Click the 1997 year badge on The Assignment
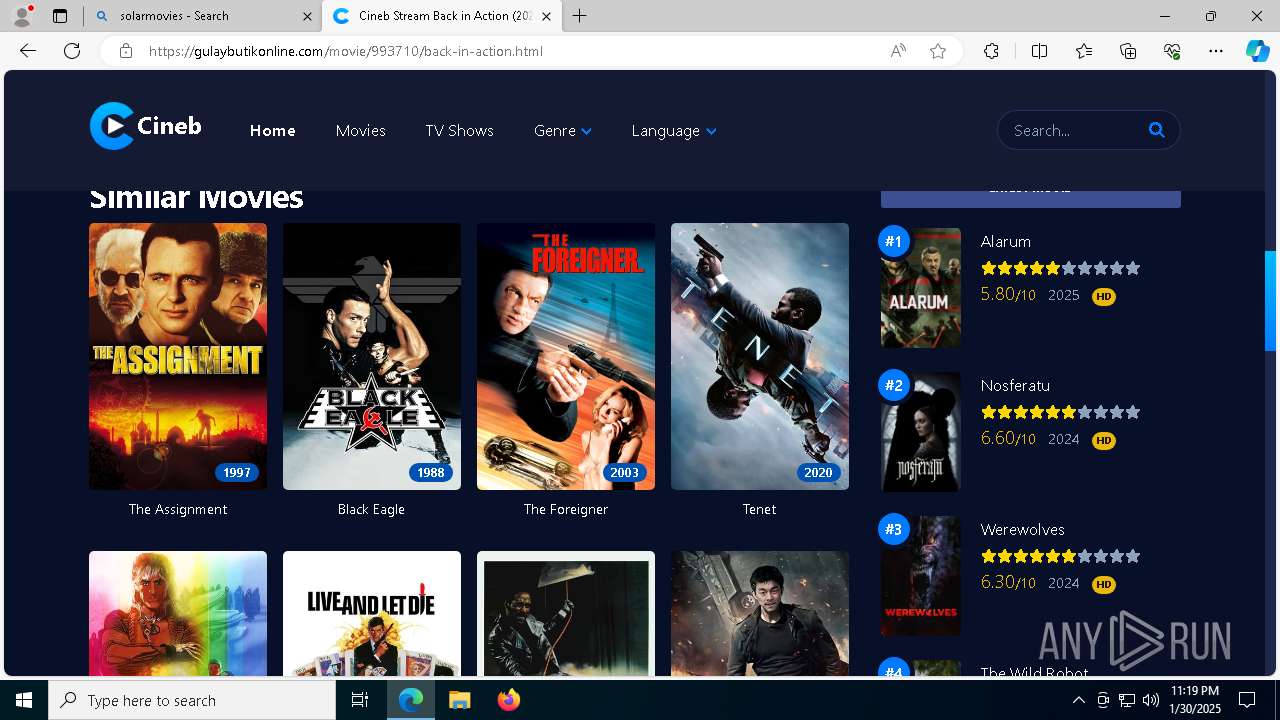 [237, 473]
